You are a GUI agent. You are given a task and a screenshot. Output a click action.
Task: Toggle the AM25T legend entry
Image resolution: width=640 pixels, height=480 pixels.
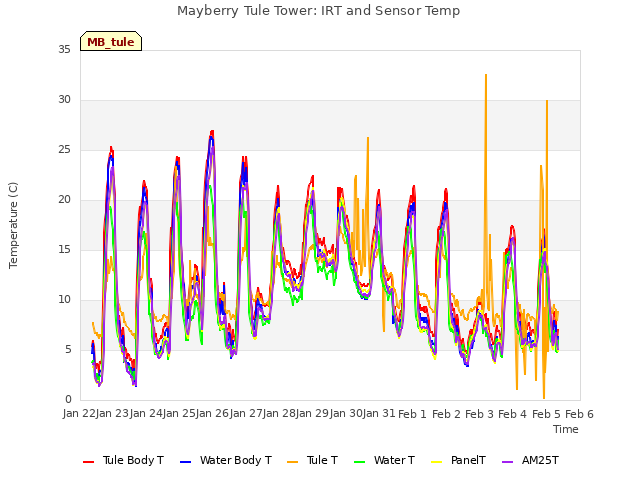coord(530,460)
